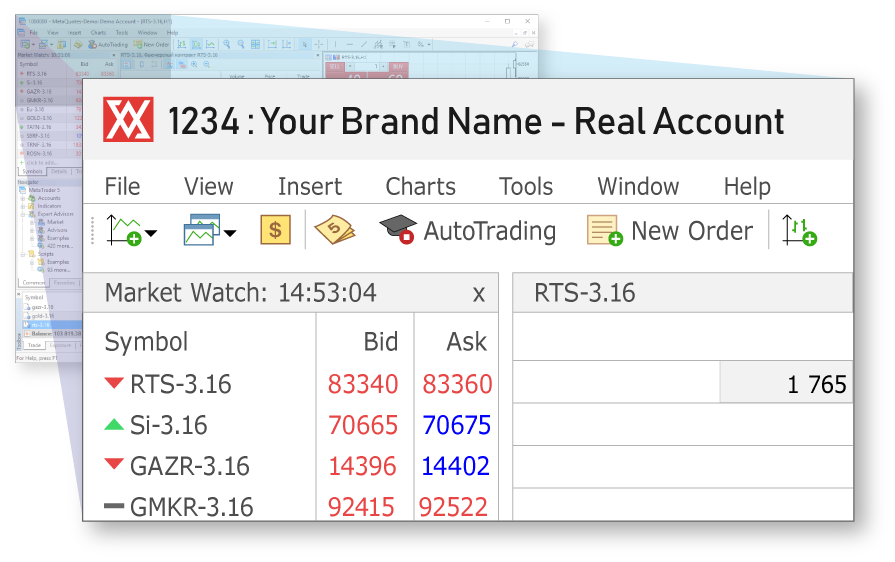Image resolution: width=895 pixels, height=562 pixels.
Task: Select the crosshair tool in background toolbar
Action: coord(319,44)
